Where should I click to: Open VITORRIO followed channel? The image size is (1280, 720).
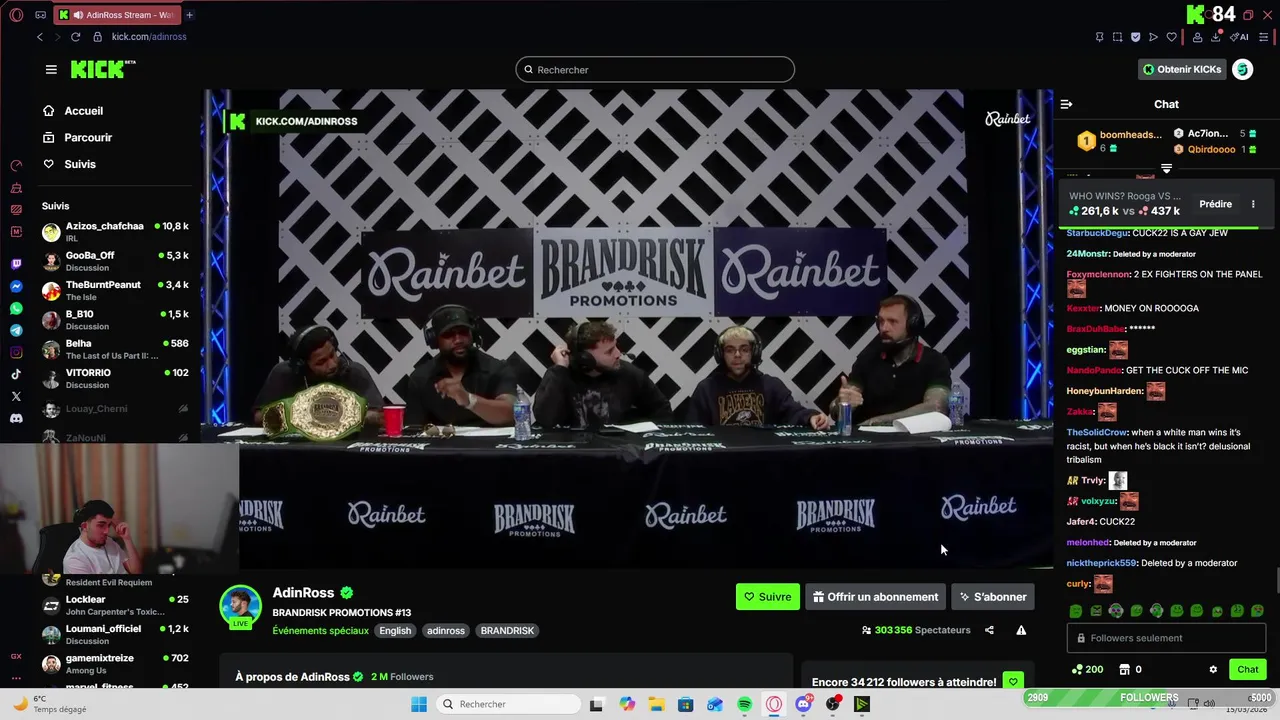click(117, 378)
